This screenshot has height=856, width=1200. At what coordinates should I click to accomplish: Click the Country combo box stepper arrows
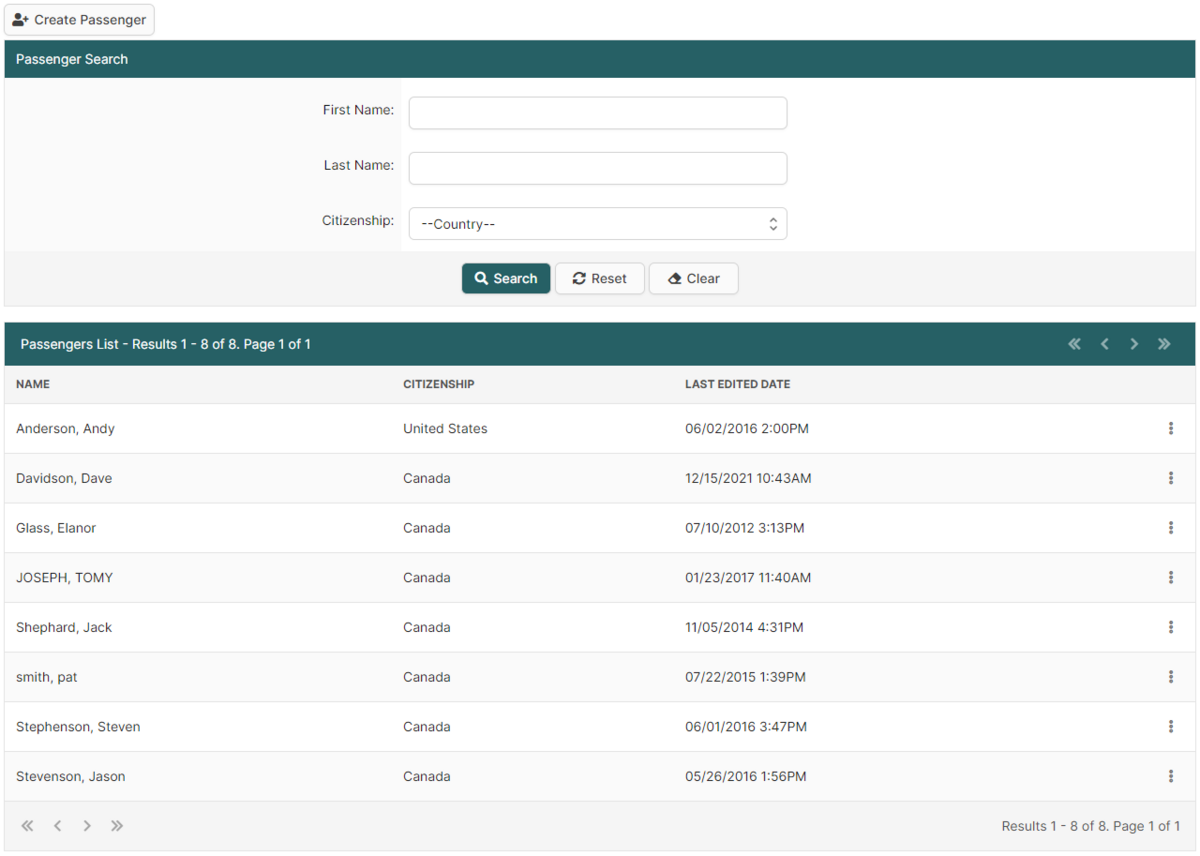[773, 223]
